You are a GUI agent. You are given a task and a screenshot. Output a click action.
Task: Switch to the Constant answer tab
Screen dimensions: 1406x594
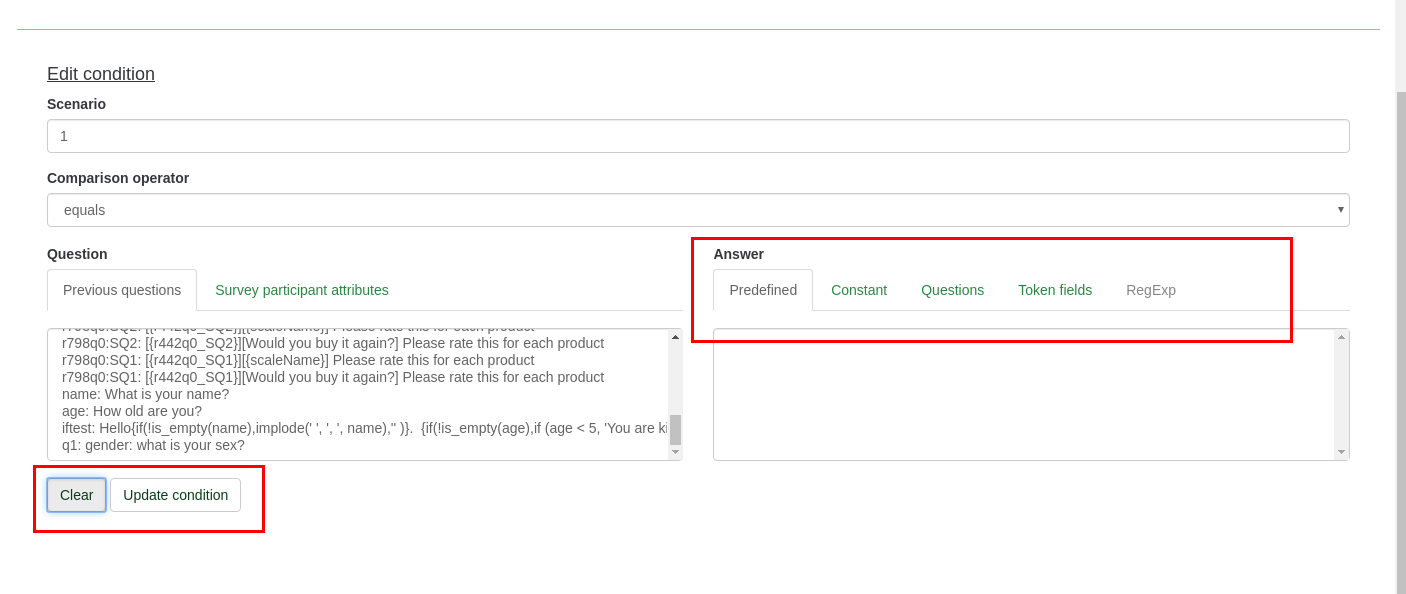(x=858, y=290)
